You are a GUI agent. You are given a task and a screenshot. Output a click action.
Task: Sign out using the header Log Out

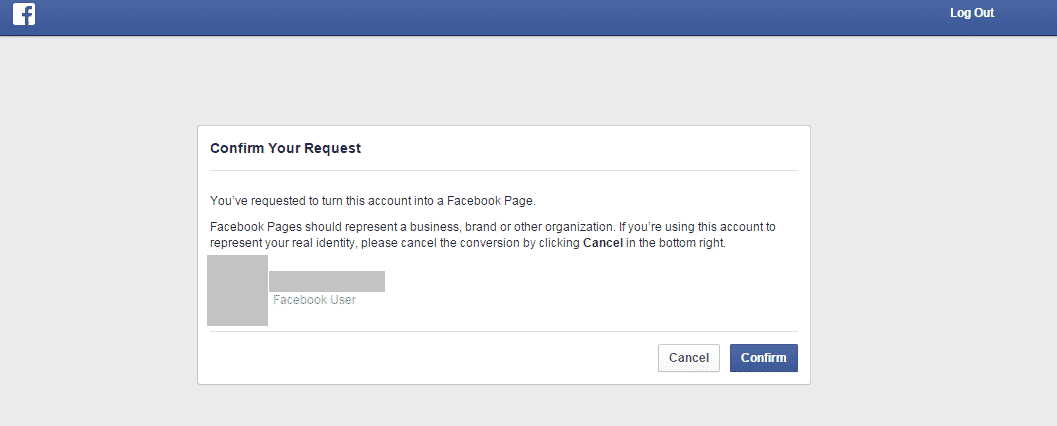pos(971,13)
